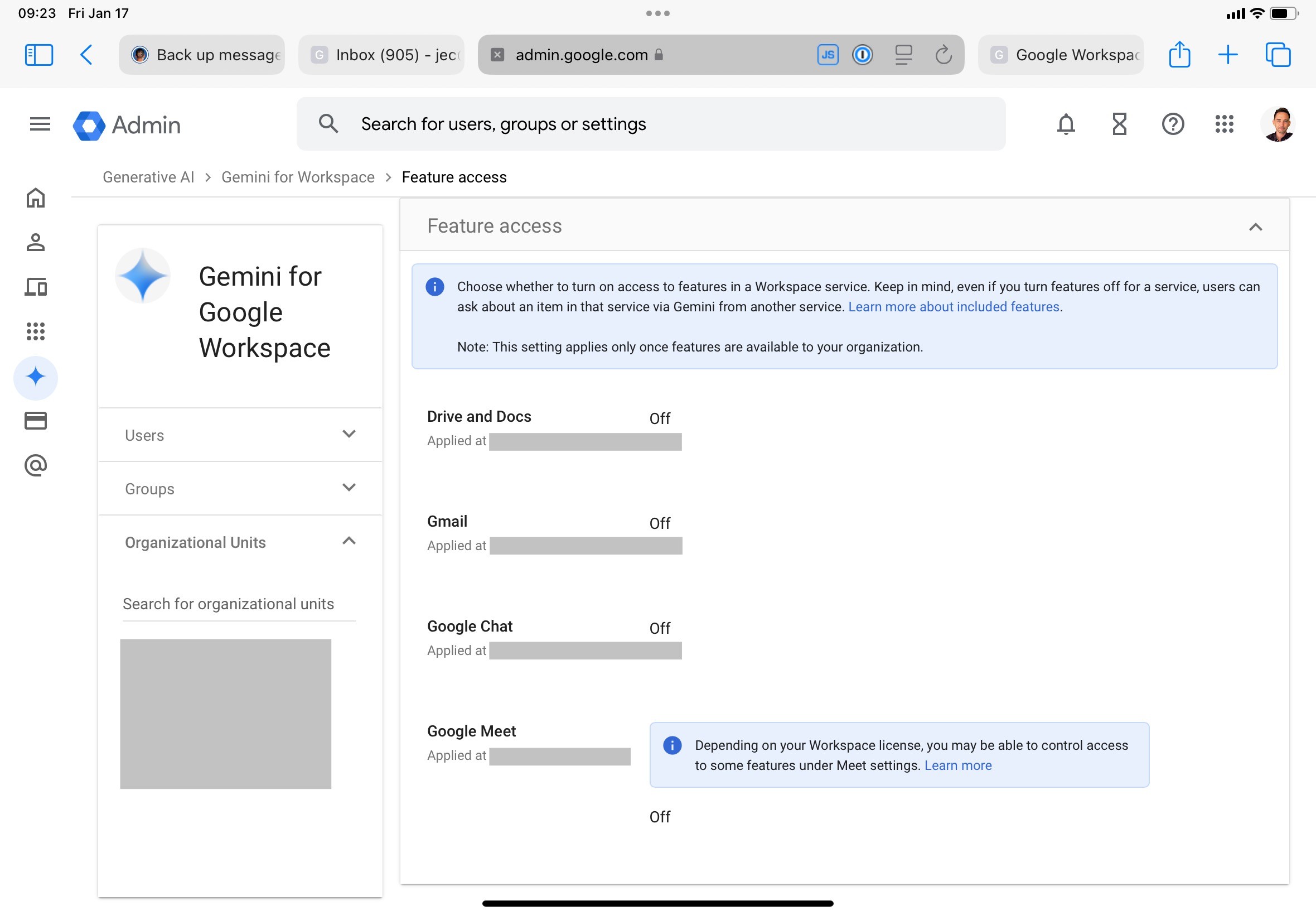
Task: Open the 1Password extension icon
Action: (862, 55)
